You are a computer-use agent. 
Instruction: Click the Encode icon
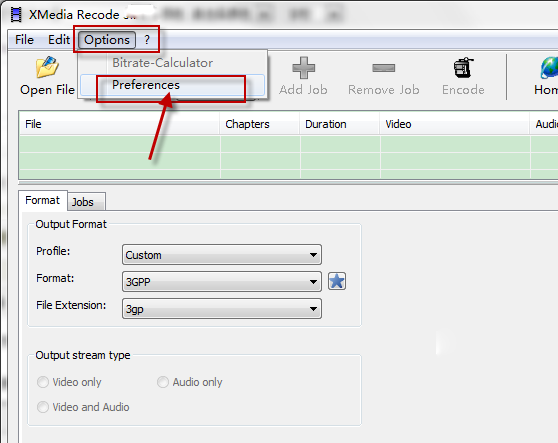pos(463,68)
